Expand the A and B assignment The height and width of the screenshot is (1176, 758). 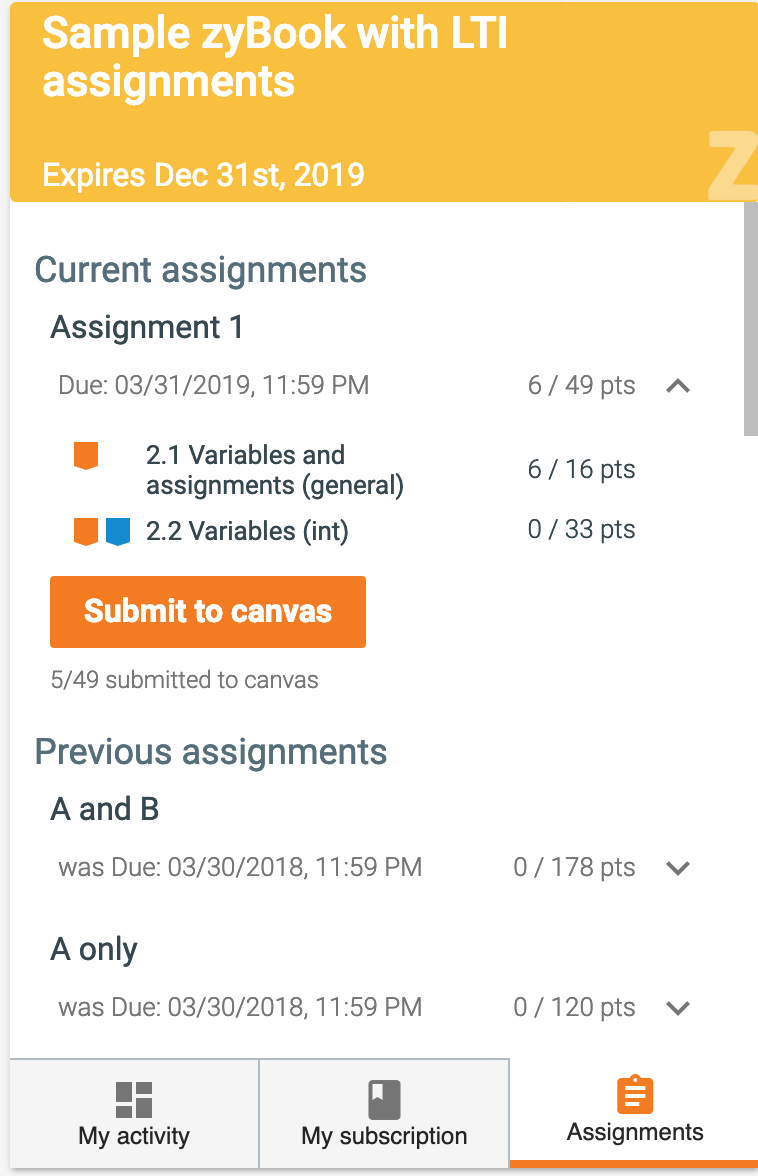click(678, 868)
